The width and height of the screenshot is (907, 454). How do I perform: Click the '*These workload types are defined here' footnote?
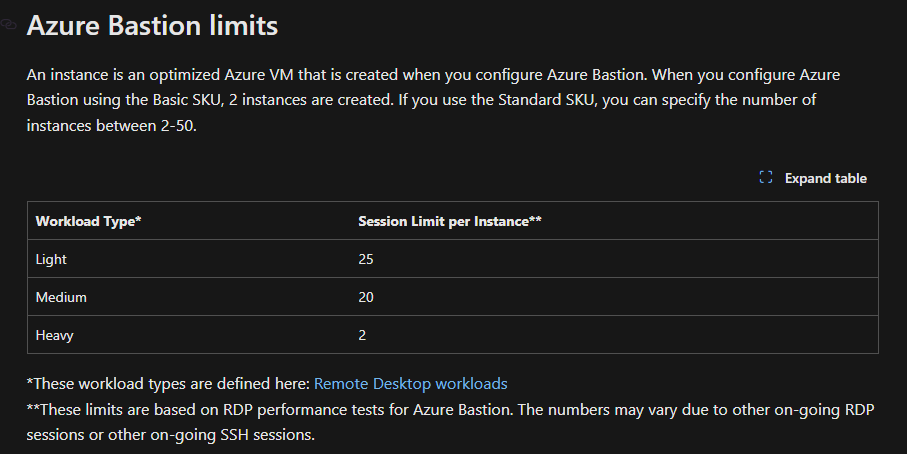[x=168, y=383]
